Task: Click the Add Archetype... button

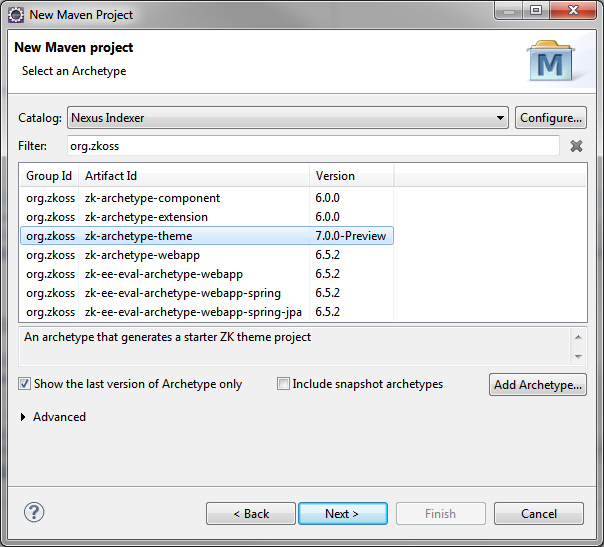Action: coord(538,384)
